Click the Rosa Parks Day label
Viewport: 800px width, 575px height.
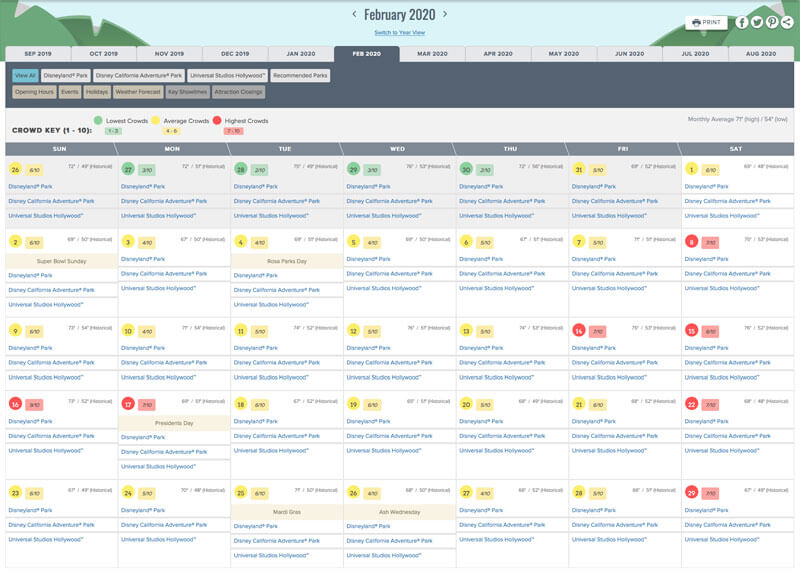[x=287, y=261]
